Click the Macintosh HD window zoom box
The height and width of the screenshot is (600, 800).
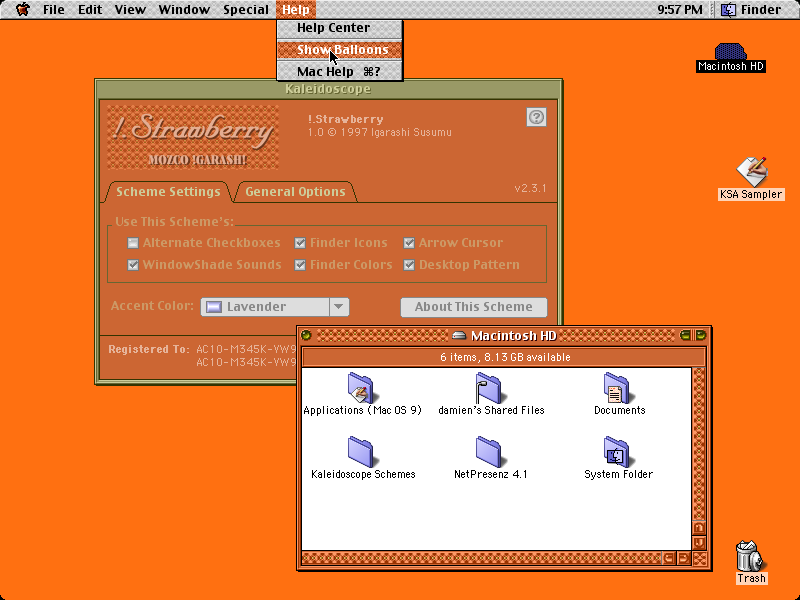tap(685, 335)
